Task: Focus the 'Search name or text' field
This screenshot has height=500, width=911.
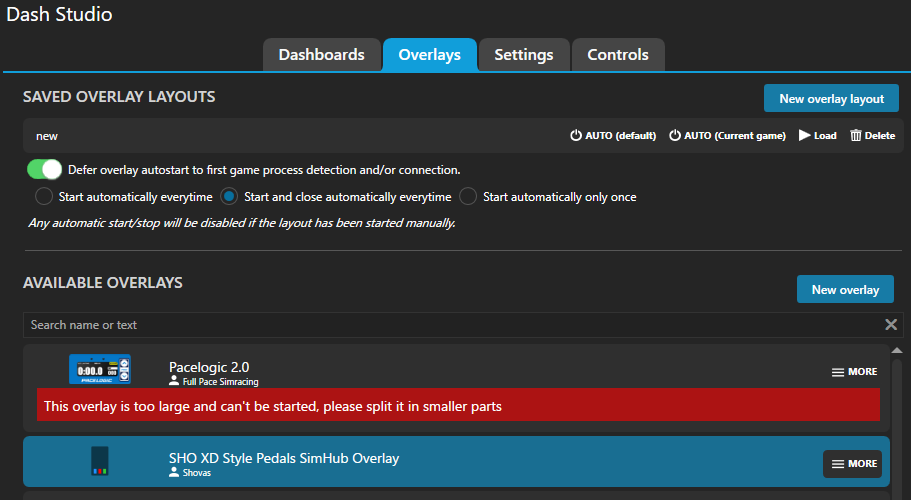Action: tap(450, 325)
